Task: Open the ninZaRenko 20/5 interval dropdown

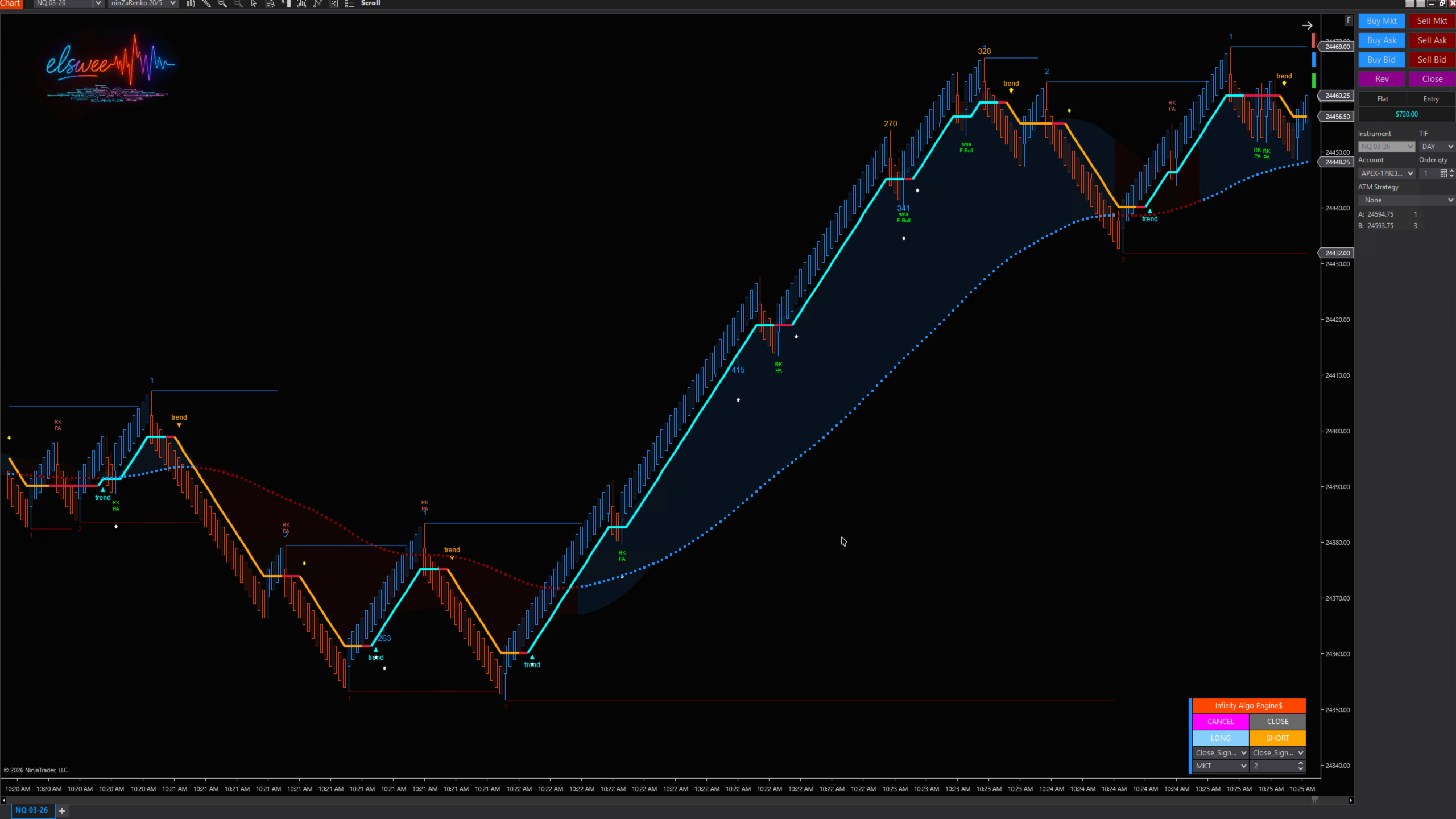Action: click(172, 3)
